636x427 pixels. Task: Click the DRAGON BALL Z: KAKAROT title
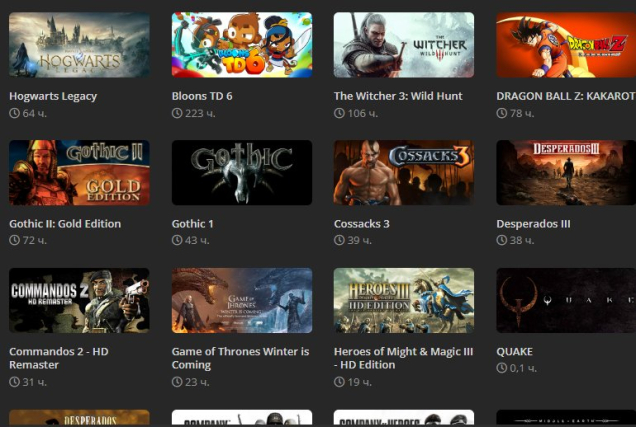(x=566, y=96)
